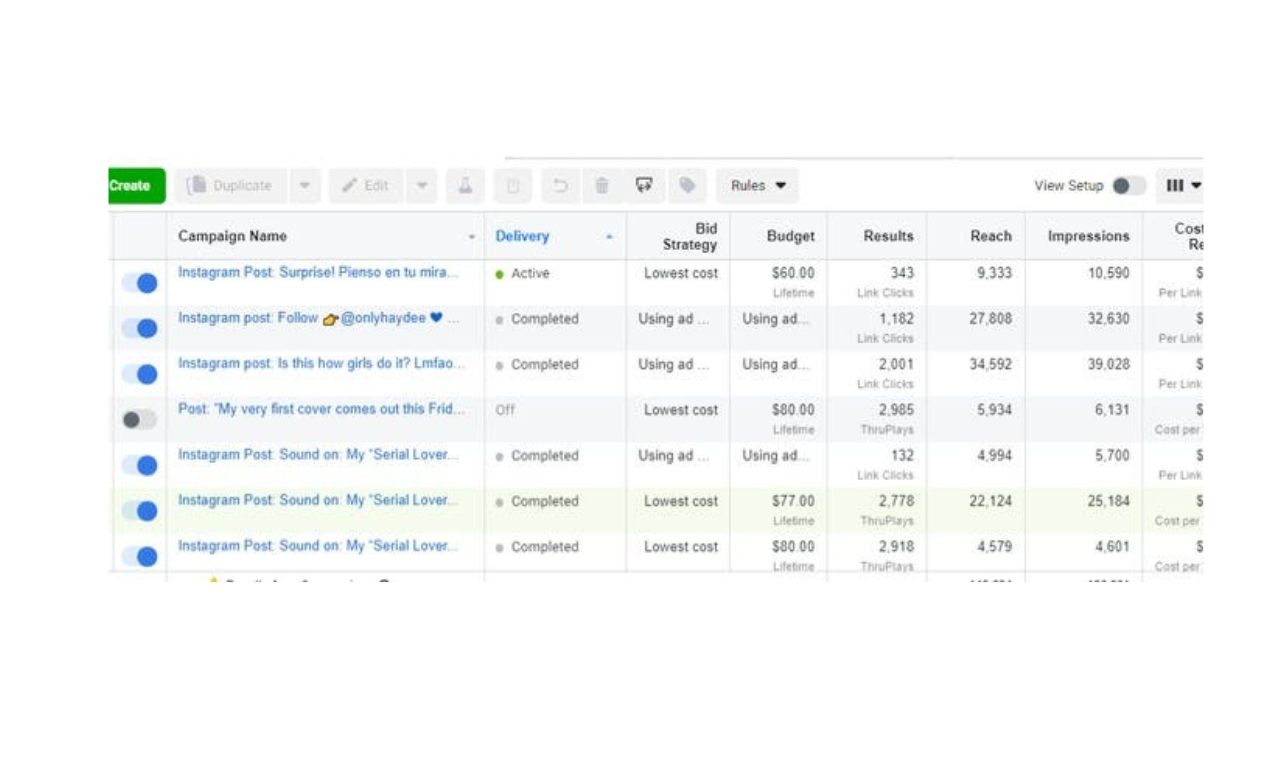Open the 'Is this how girls do it?' campaign link

[320, 364]
